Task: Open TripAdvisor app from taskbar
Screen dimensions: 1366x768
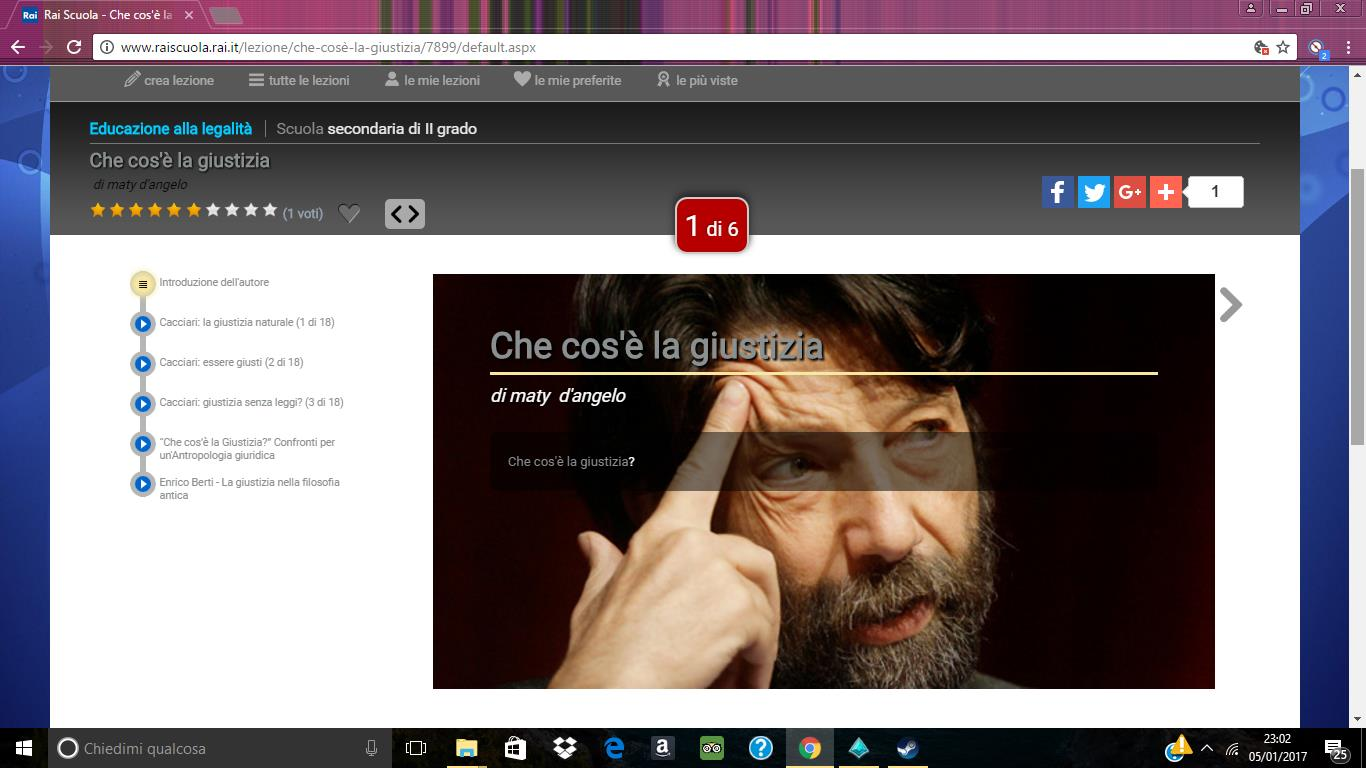Action: tap(711, 748)
